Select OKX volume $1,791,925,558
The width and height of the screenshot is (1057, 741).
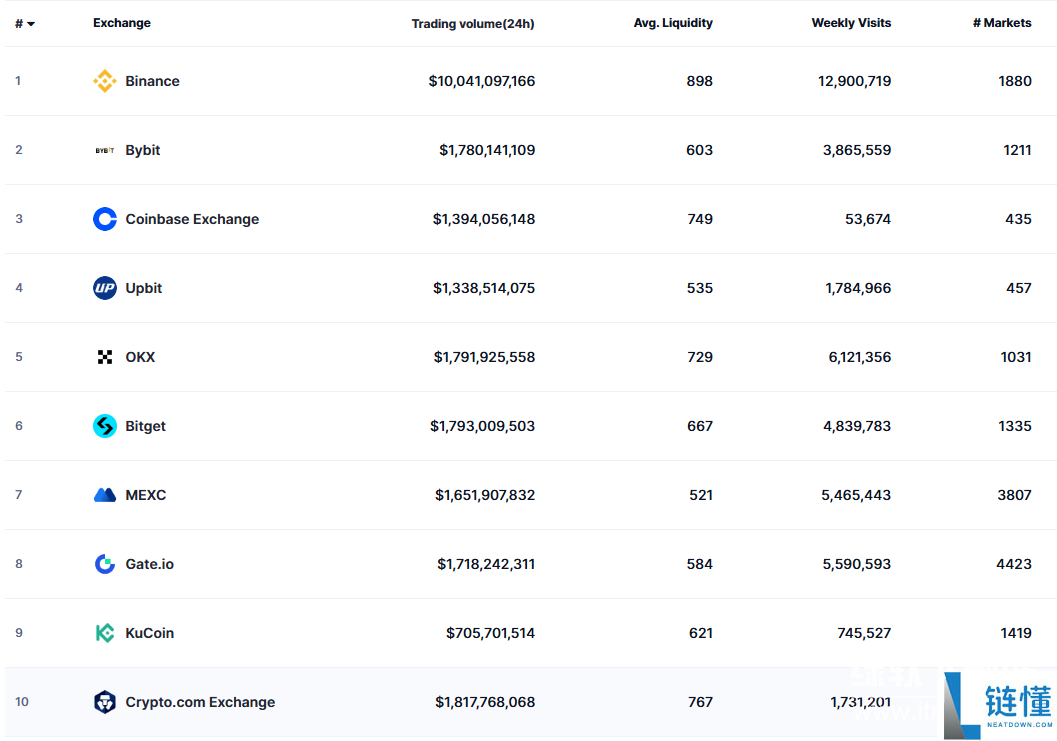[x=485, y=357]
